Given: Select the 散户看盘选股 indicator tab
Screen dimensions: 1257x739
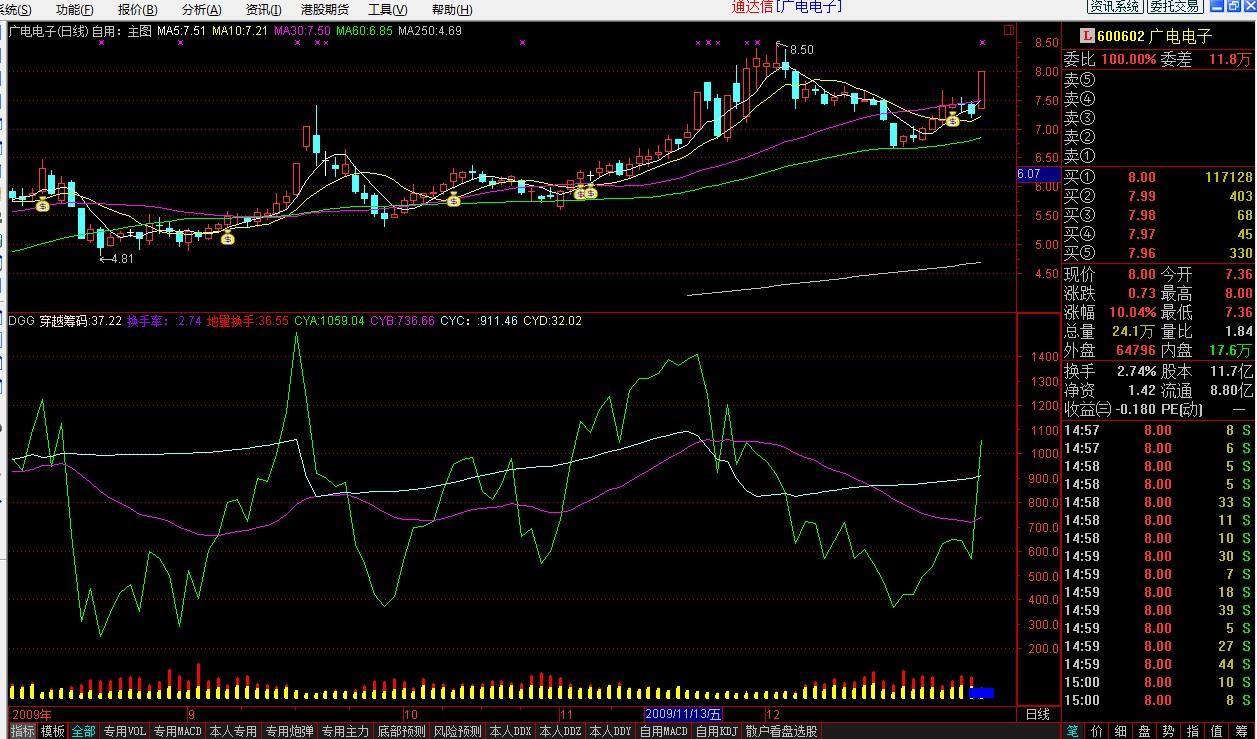Looking at the screenshot, I should [x=781, y=731].
